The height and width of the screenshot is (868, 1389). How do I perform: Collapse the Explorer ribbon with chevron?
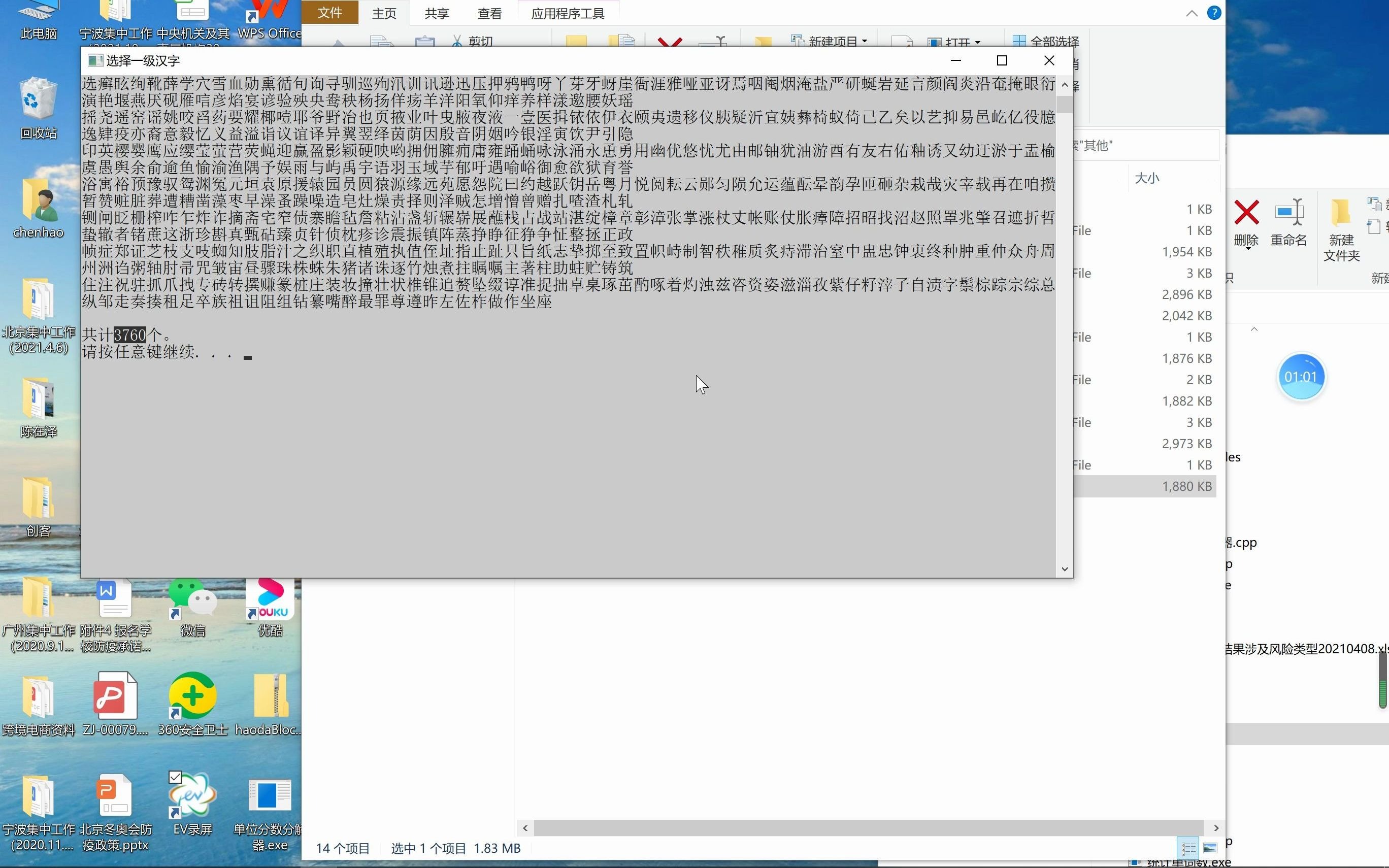click(x=1192, y=13)
